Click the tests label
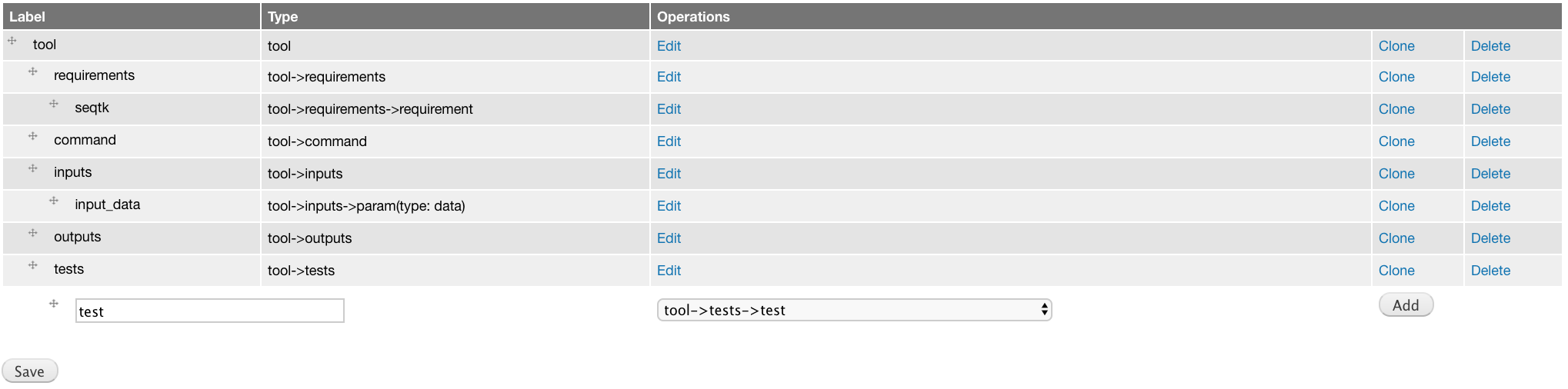The width and height of the screenshot is (1568, 389). [68, 269]
